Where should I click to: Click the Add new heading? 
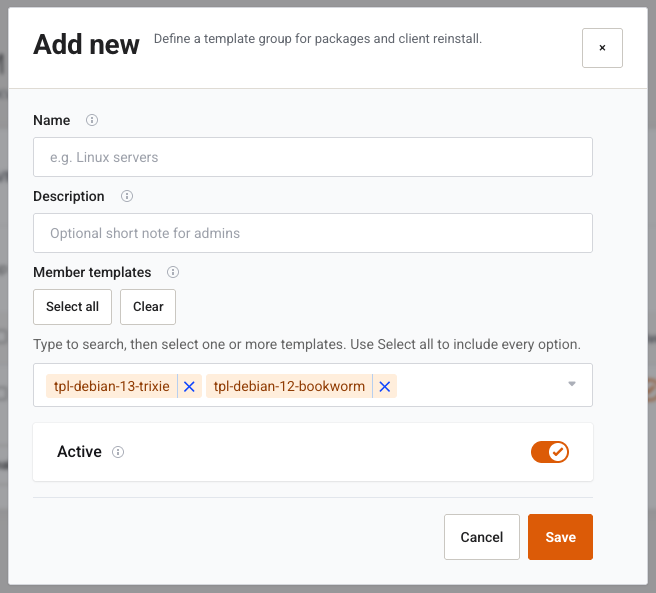(86, 44)
